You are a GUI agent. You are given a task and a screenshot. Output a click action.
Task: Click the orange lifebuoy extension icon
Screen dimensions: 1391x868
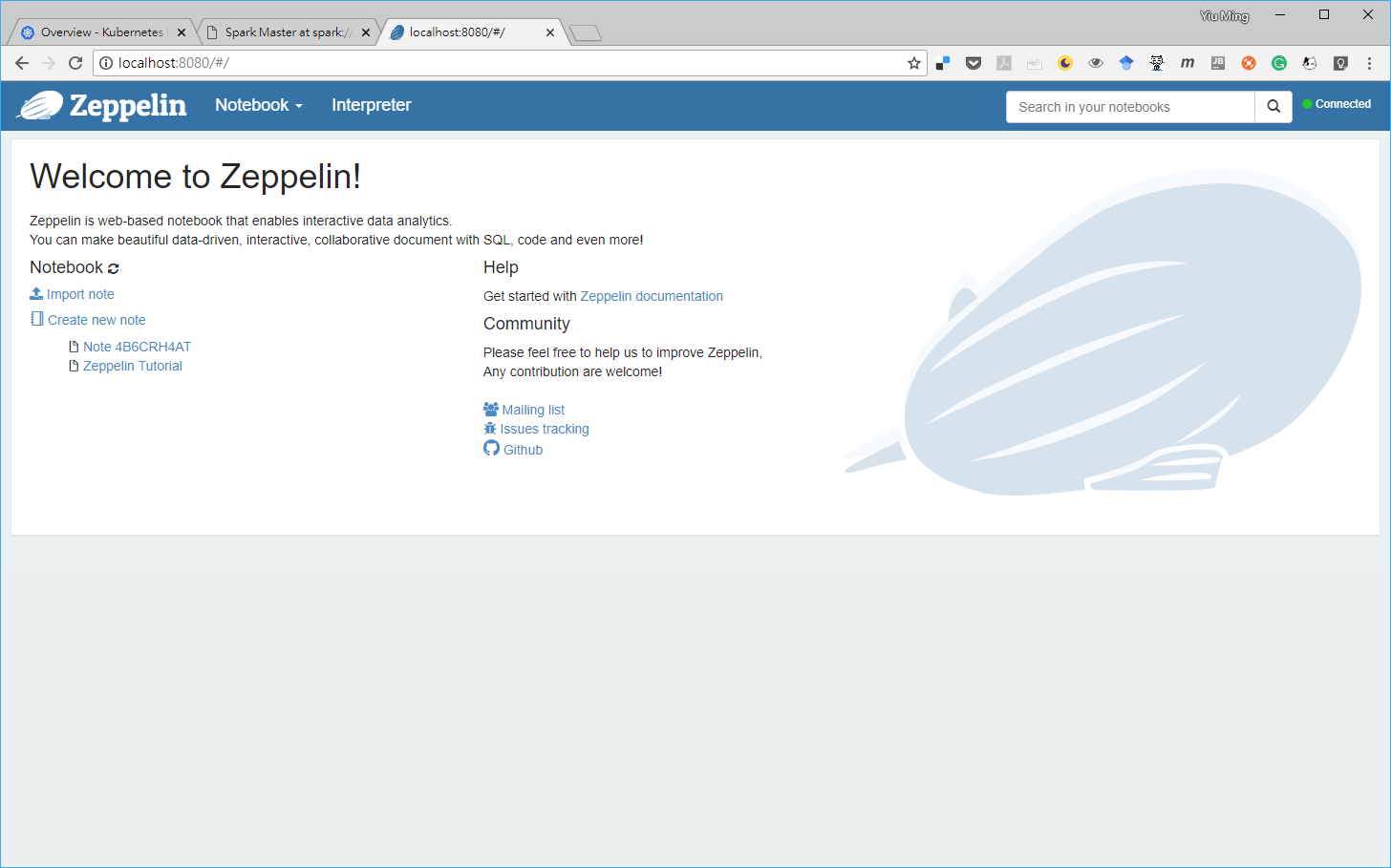pyautogui.click(x=1249, y=63)
